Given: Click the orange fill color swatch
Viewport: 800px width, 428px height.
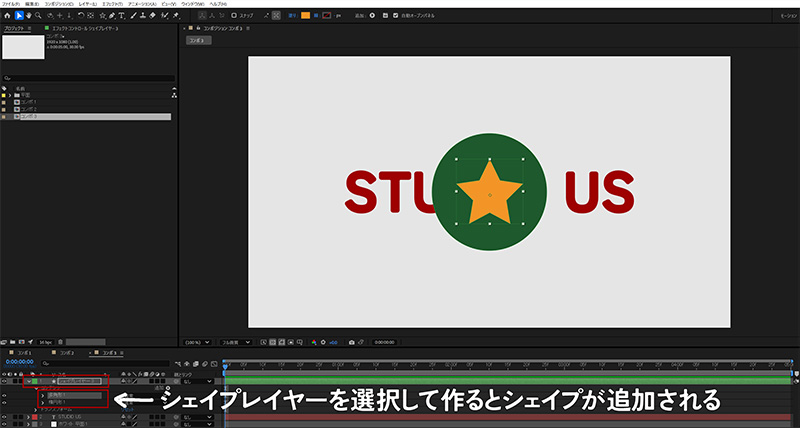Looking at the screenshot, I should click(x=306, y=16).
